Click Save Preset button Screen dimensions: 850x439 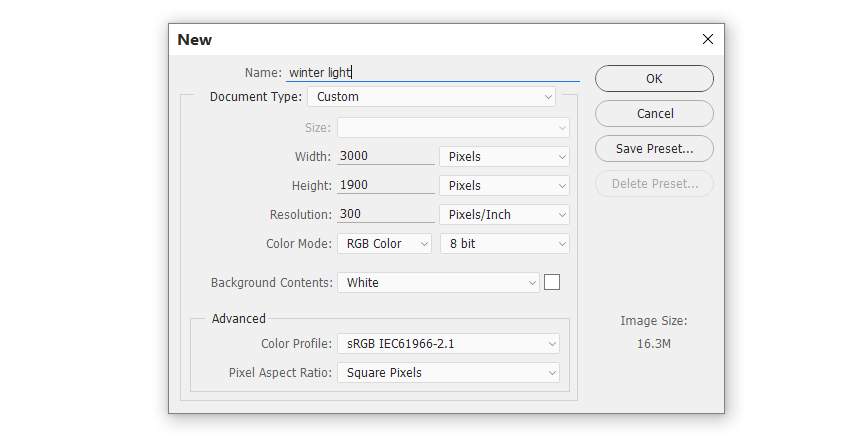point(654,149)
